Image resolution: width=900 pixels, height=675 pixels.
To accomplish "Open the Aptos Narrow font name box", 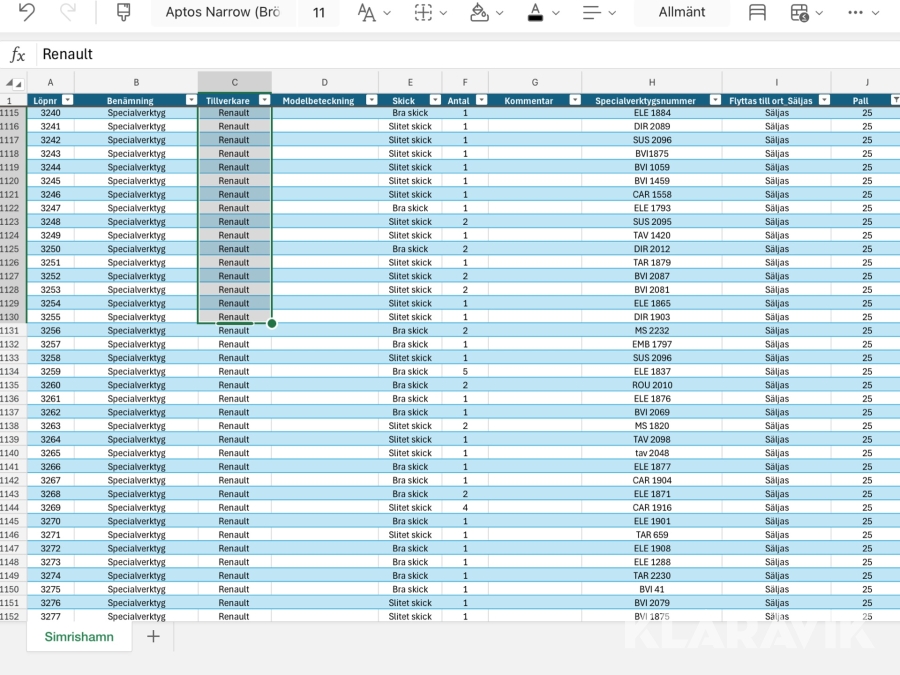I will (x=223, y=12).
